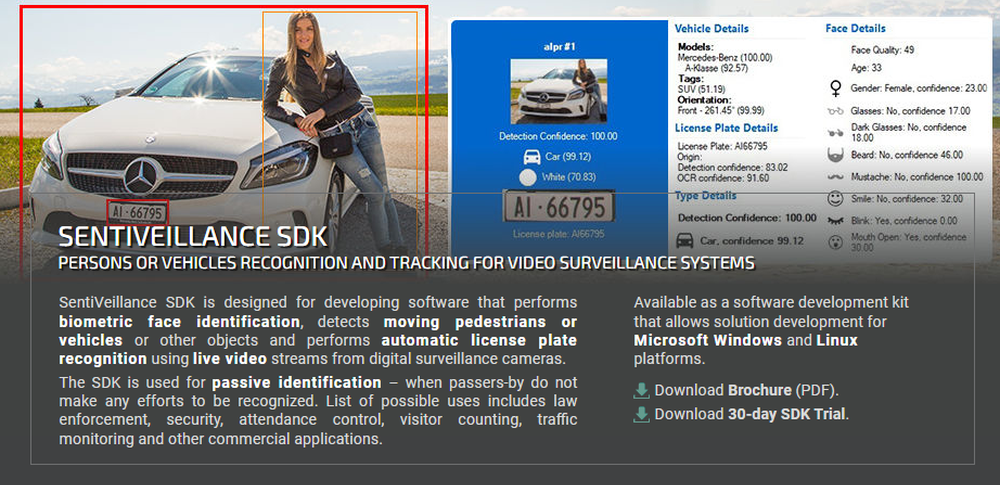Click the Dark Glasses icon
Image resolution: width=1000 pixels, height=485 pixels.
click(x=835, y=133)
